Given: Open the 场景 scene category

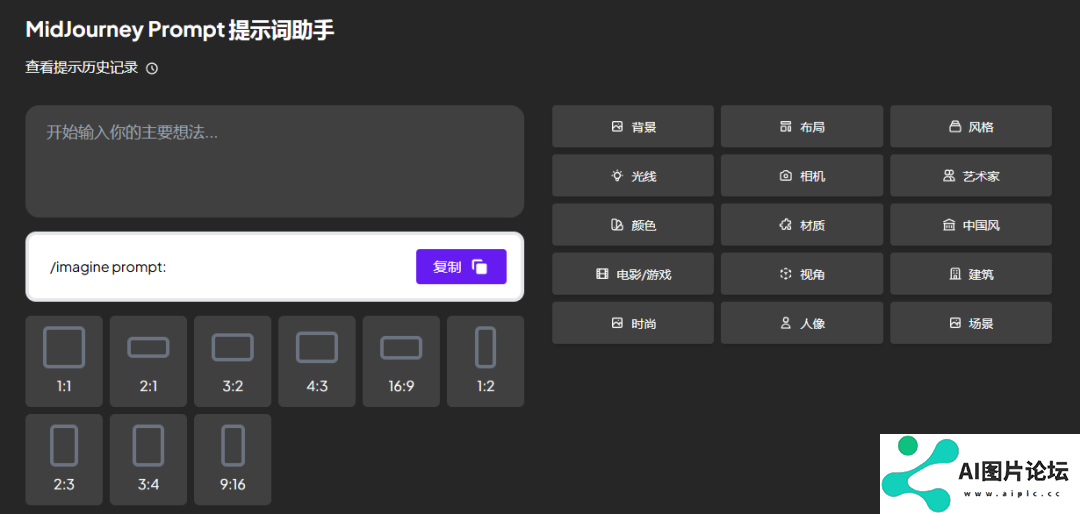Looking at the screenshot, I should tap(971, 323).
